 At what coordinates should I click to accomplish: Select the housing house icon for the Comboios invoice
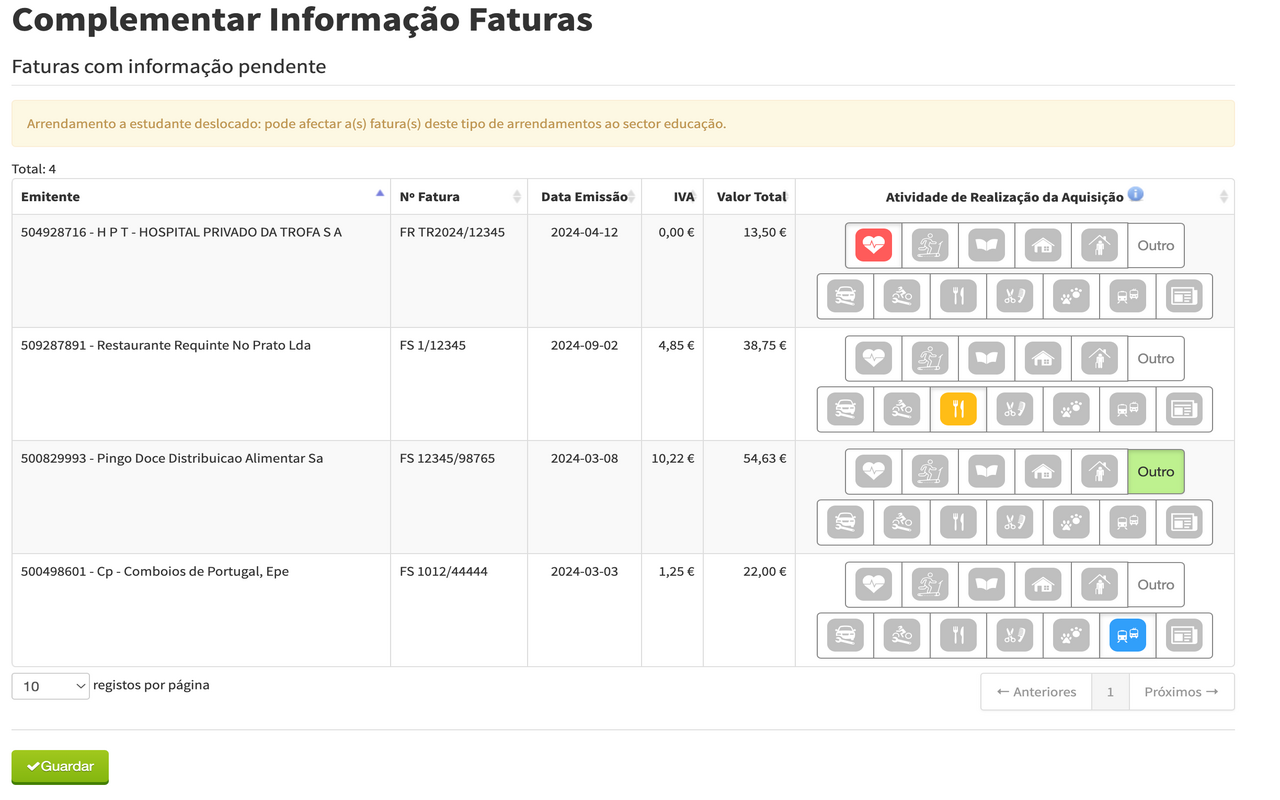1042,584
